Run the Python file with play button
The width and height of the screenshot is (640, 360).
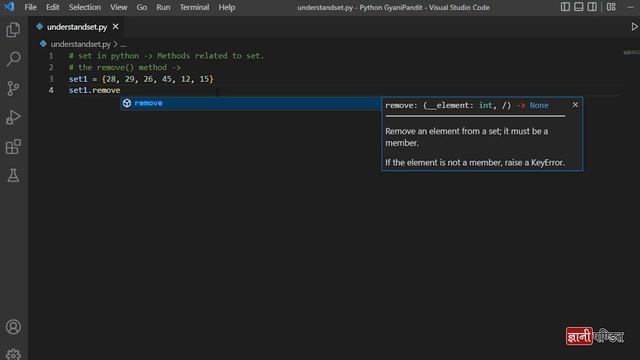click(x=634, y=27)
